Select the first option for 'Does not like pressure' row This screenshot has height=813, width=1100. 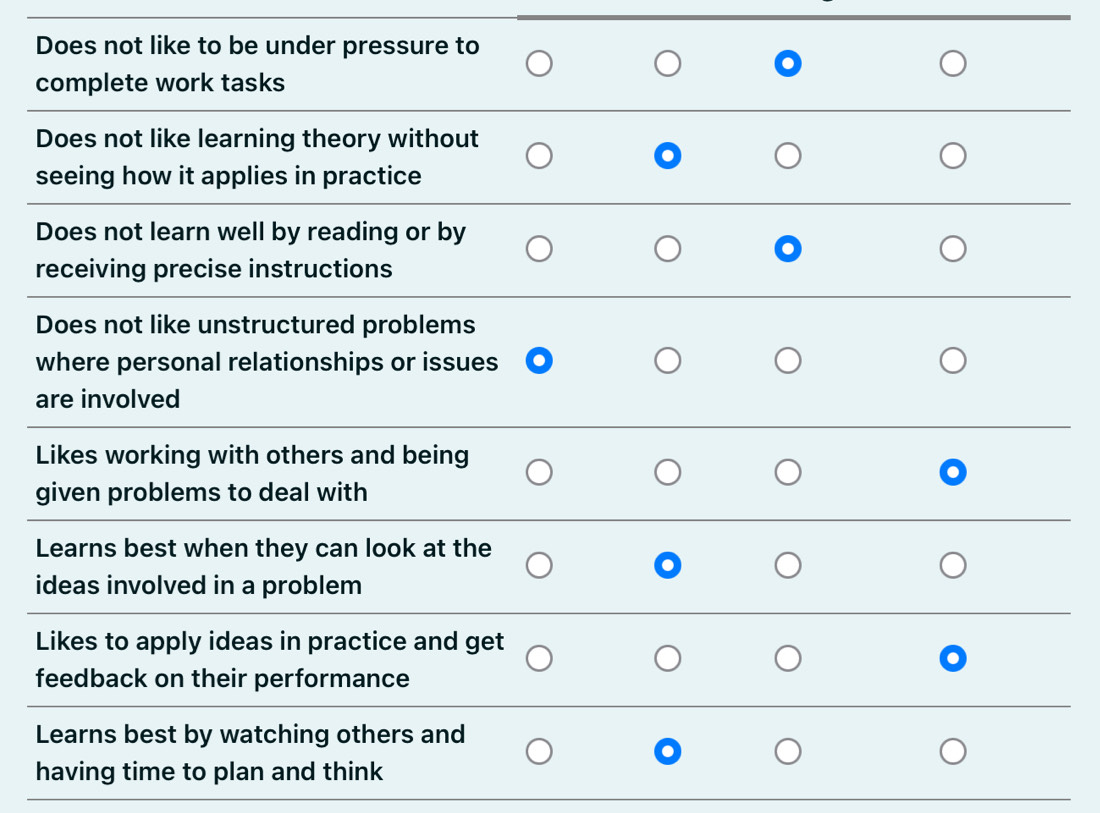click(x=539, y=63)
